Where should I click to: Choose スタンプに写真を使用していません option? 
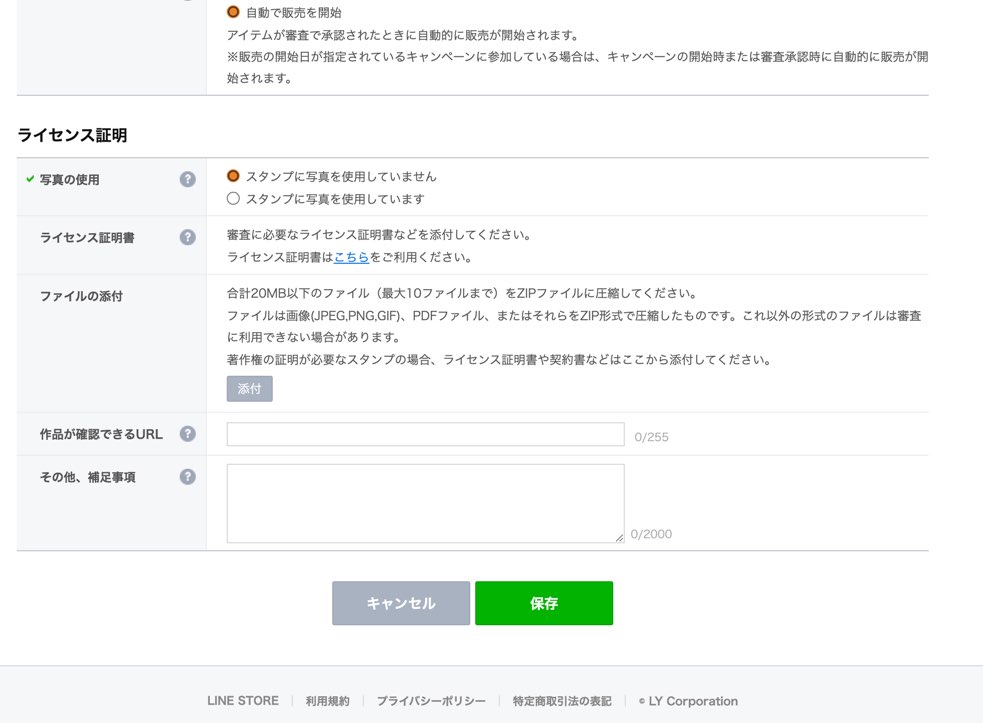[233, 176]
